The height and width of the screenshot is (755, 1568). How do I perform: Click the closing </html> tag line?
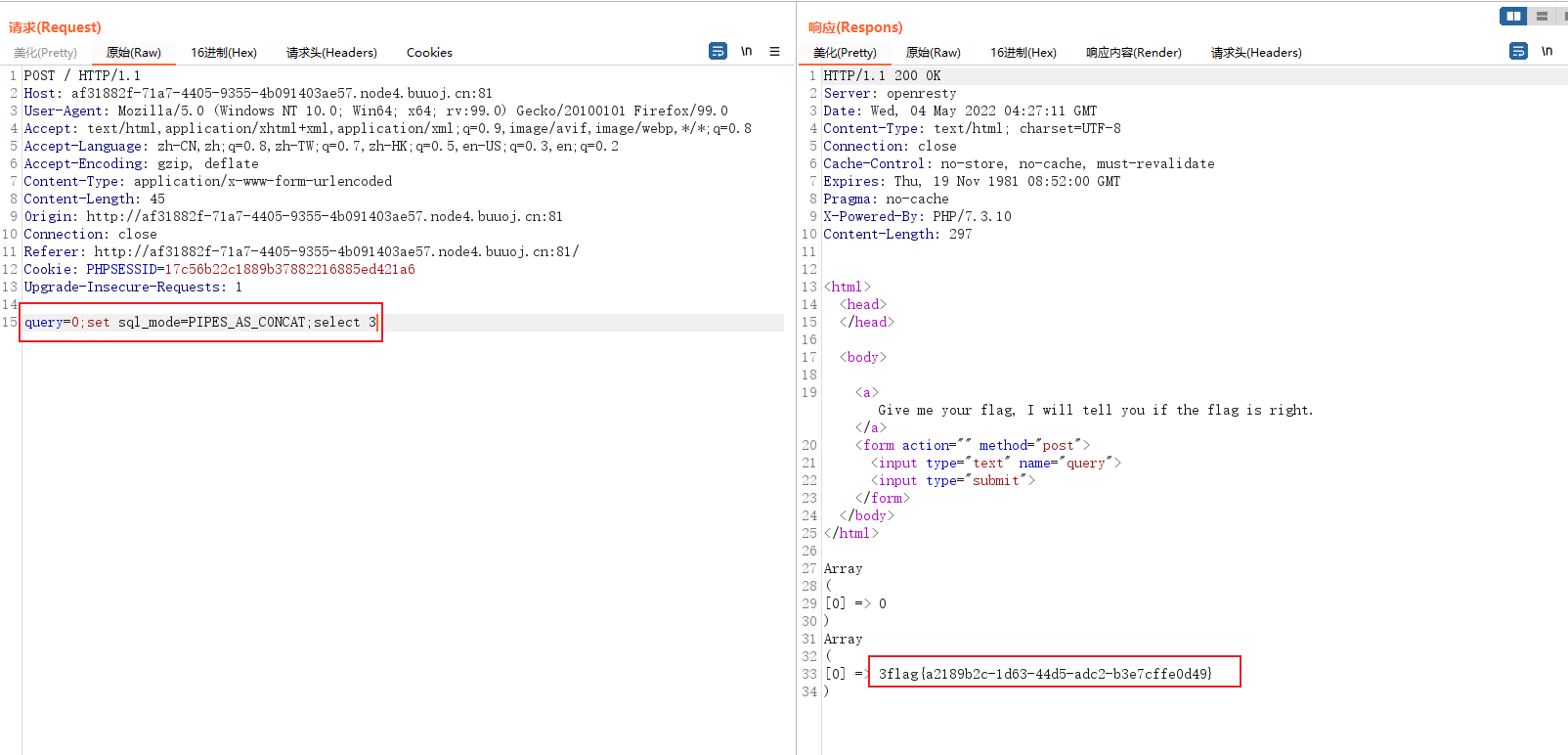click(x=850, y=533)
